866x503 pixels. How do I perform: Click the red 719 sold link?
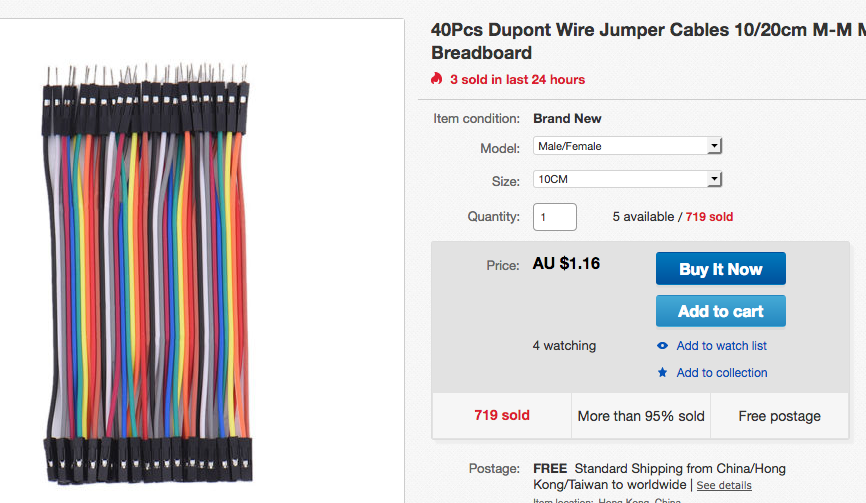pyautogui.click(x=709, y=217)
